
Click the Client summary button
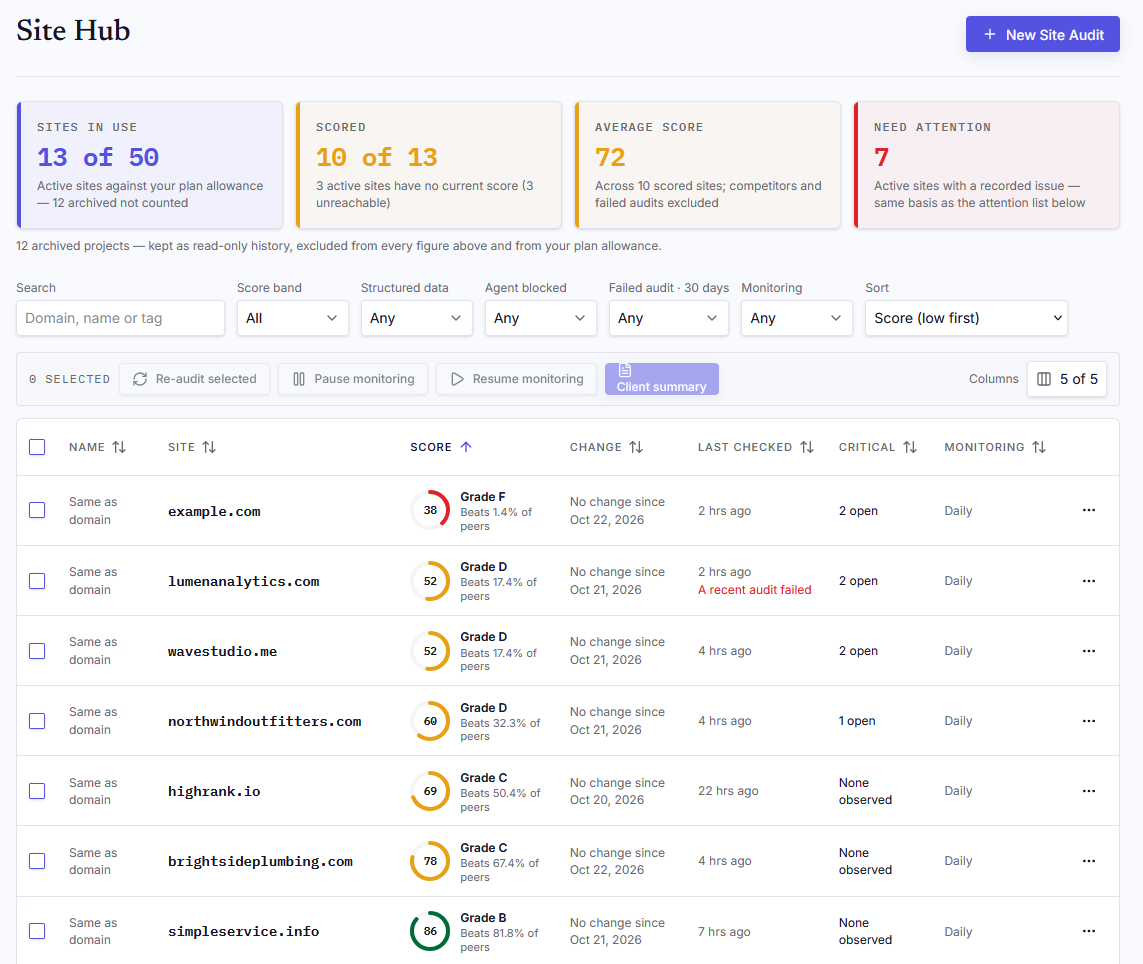662,379
